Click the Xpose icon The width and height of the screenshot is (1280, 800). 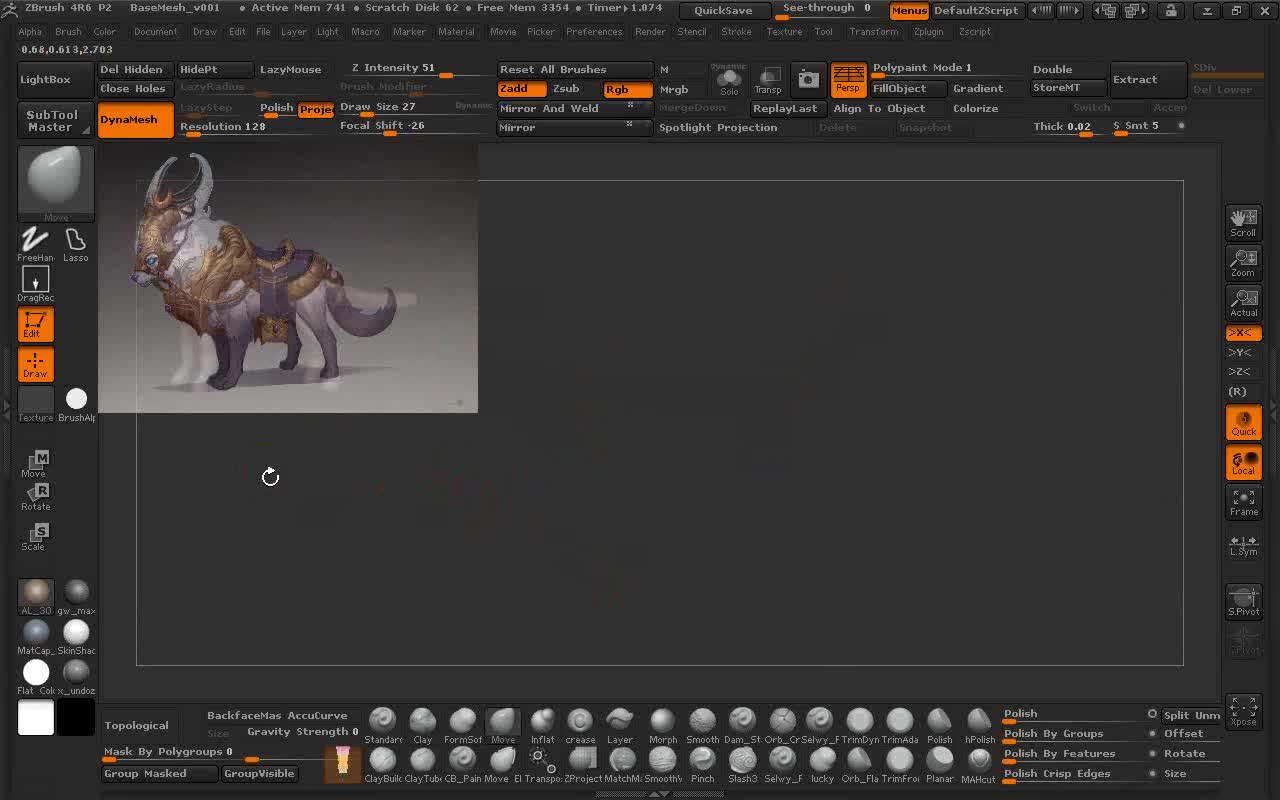(x=1243, y=711)
